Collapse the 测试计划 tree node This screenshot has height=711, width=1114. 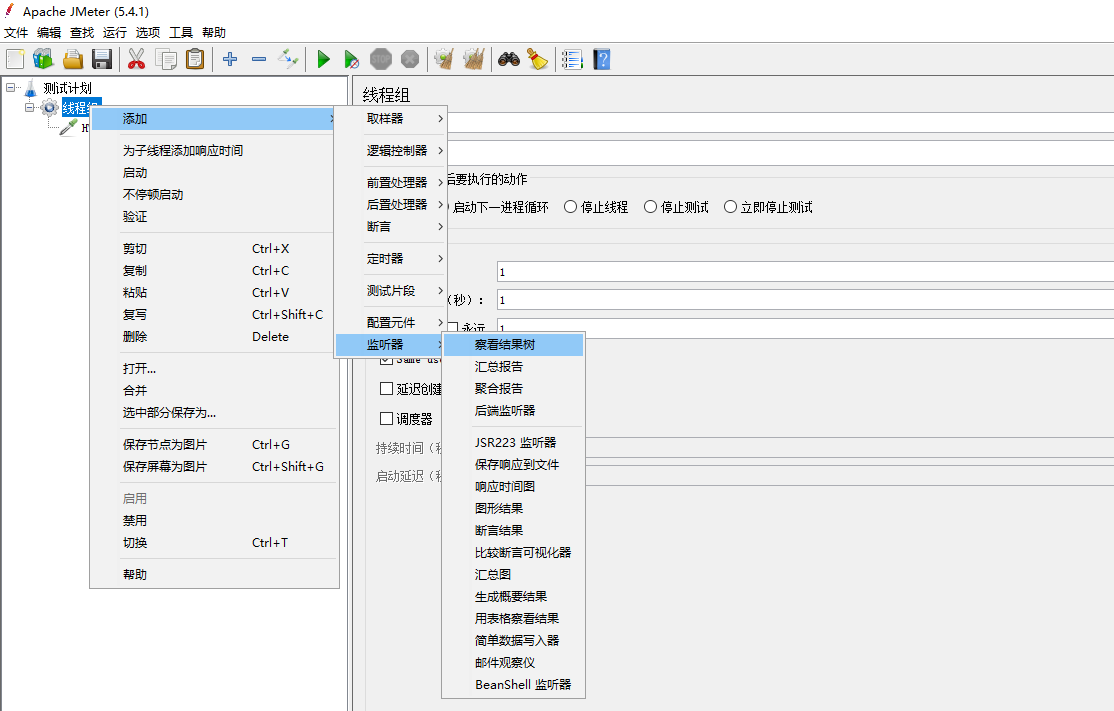[11, 87]
